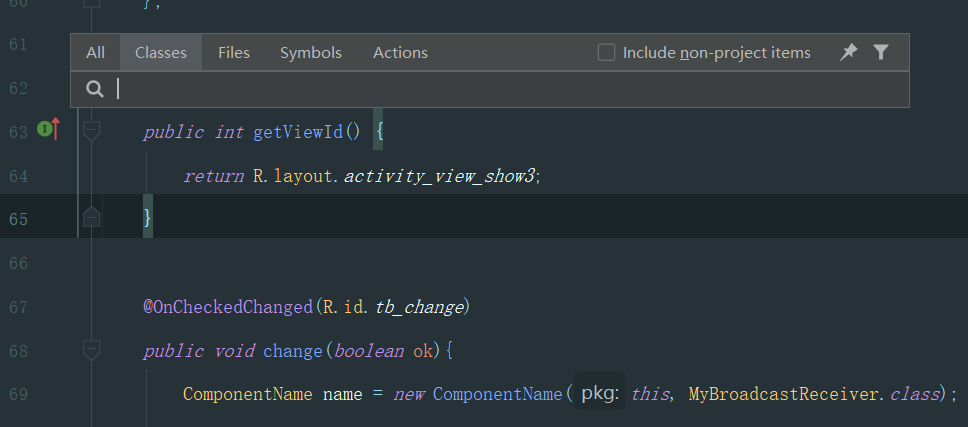Go to the Actions tab
Image resolution: width=968 pixels, height=427 pixels.
point(400,52)
